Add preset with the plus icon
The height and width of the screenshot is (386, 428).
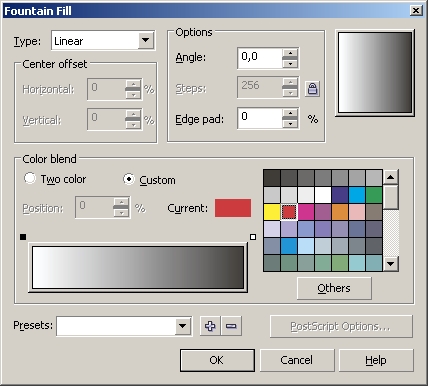pos(210,326)
